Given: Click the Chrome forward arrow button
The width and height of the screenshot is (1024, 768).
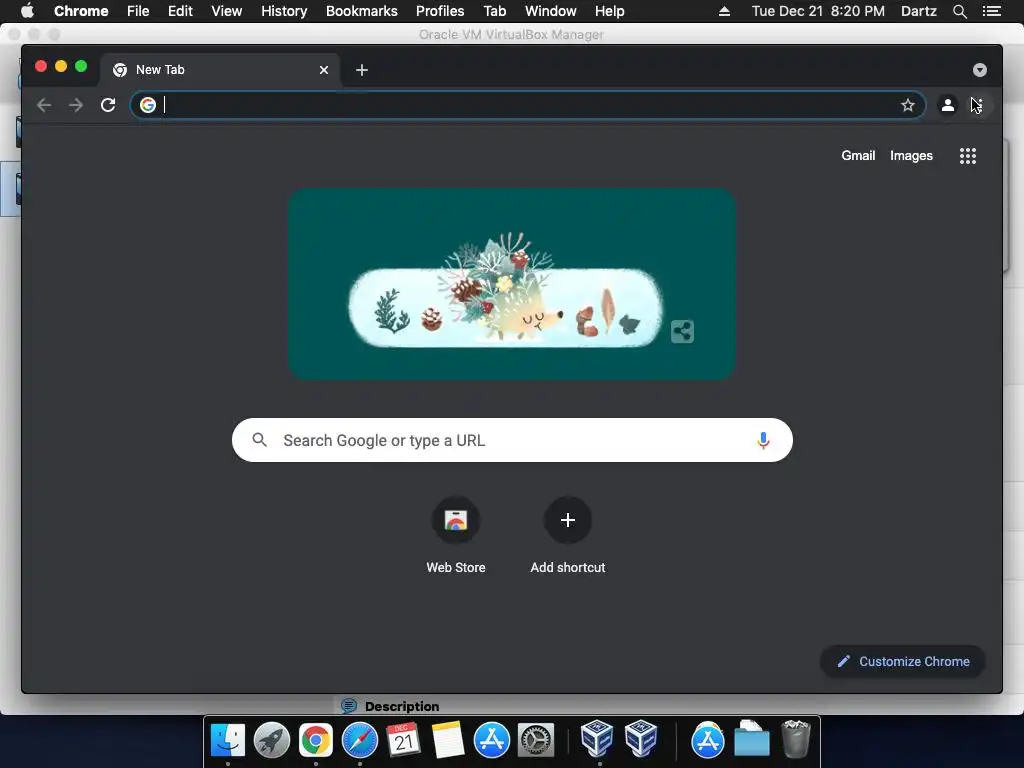Looking at the screenshot, I should pos(76,105).
